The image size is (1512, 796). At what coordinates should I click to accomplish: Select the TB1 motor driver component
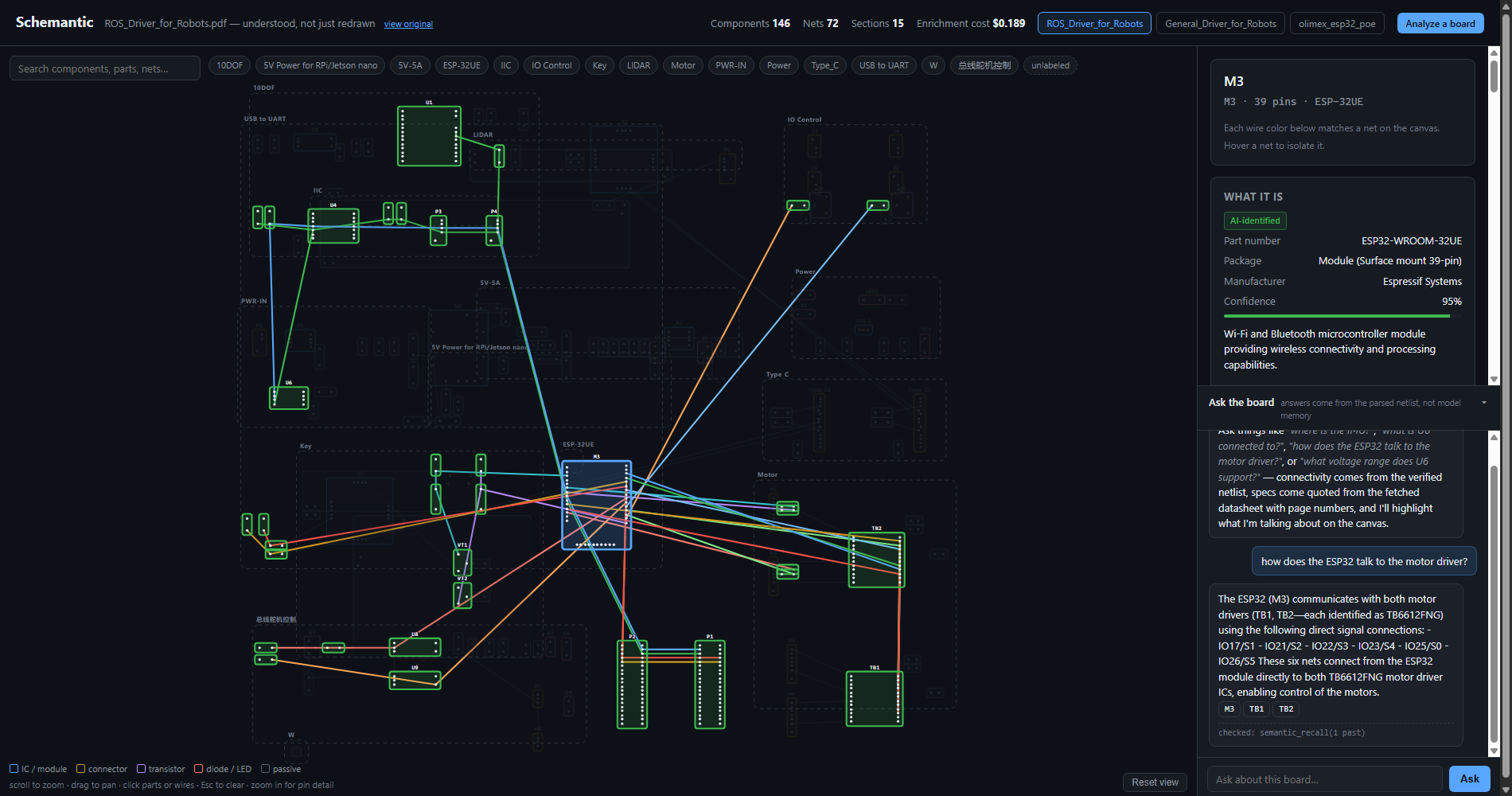[x=875, y=699]
